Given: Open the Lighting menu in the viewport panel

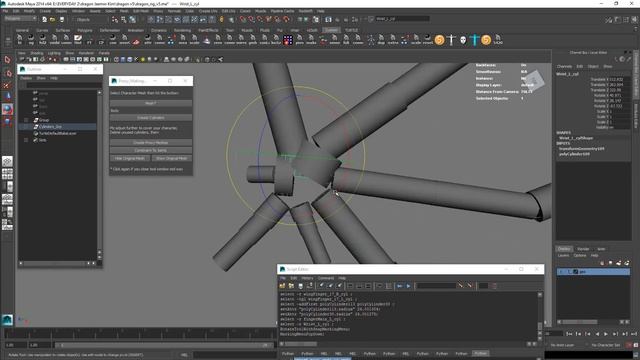Looking at the screenshot, I should pos(54,53).
